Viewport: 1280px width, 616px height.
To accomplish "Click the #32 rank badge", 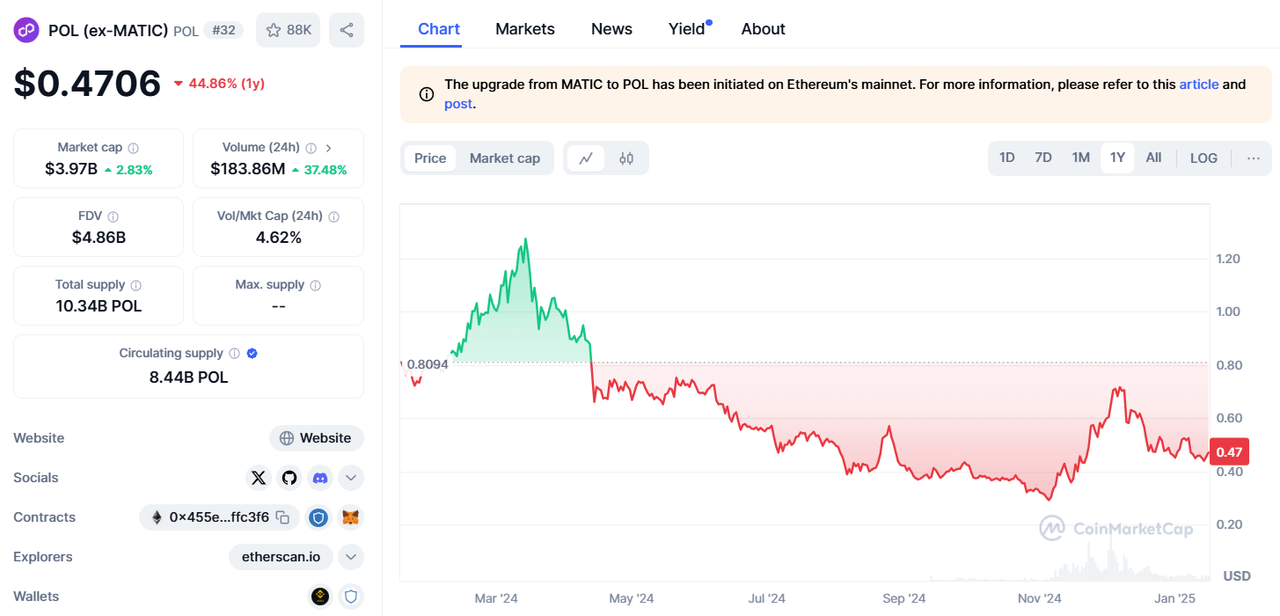I will pos(223,30).
